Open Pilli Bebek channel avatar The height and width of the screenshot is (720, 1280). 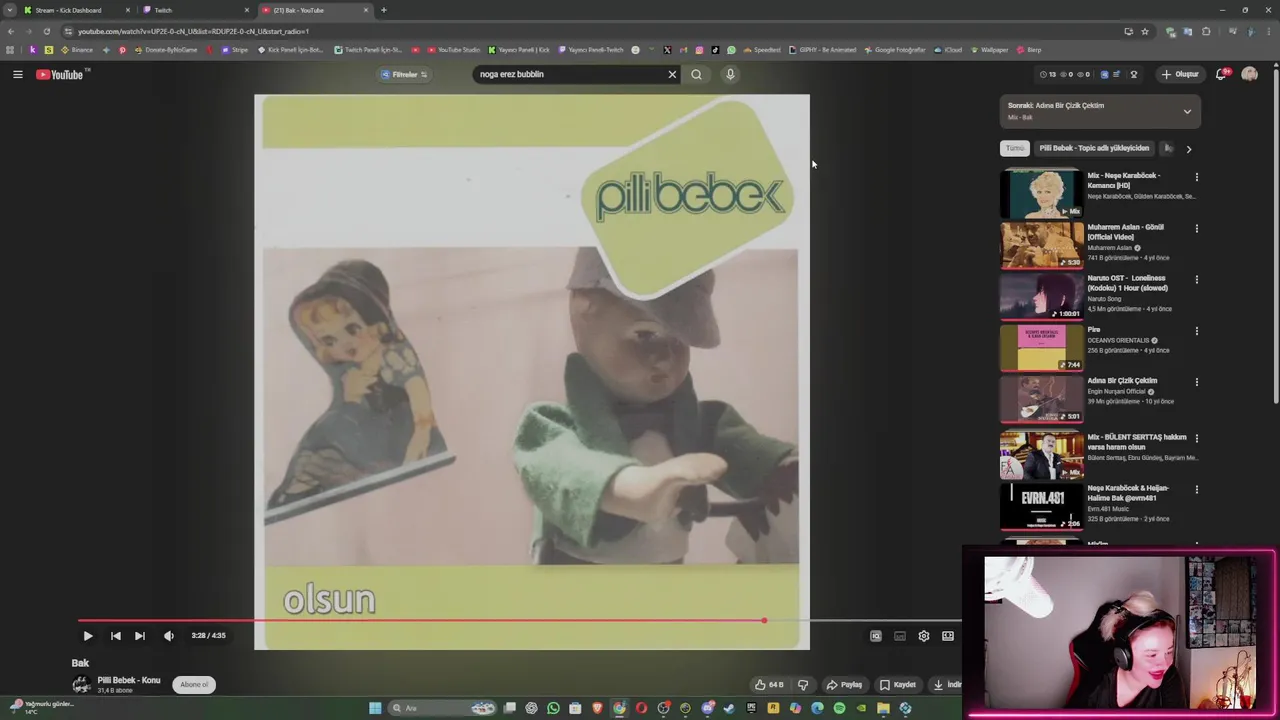point(81,685)
